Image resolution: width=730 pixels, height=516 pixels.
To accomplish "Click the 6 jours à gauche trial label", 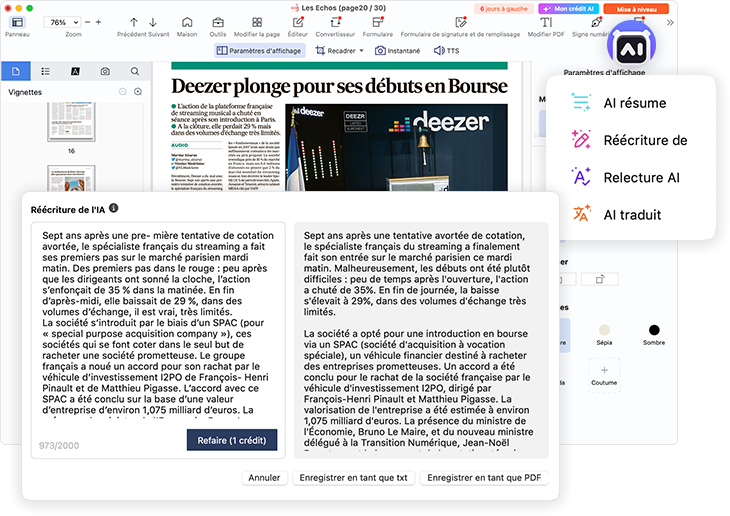I will 504,9.
